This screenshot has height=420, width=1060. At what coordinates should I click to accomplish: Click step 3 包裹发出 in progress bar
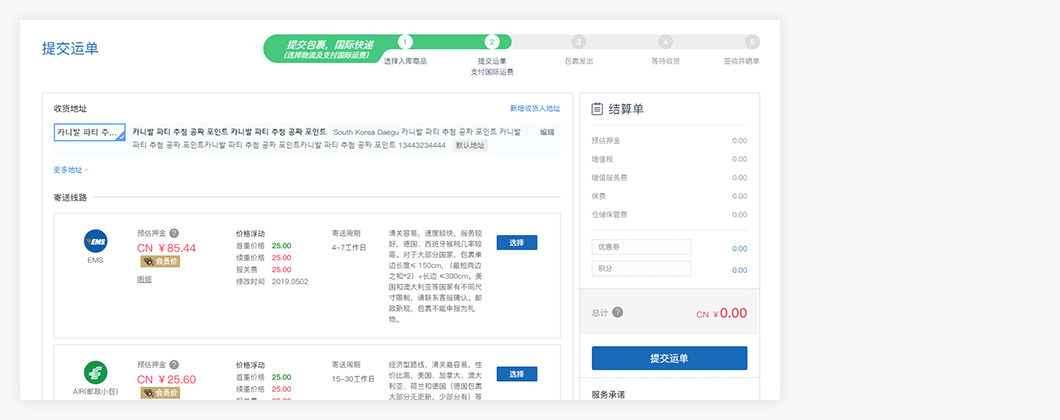[x=578, y=42]
